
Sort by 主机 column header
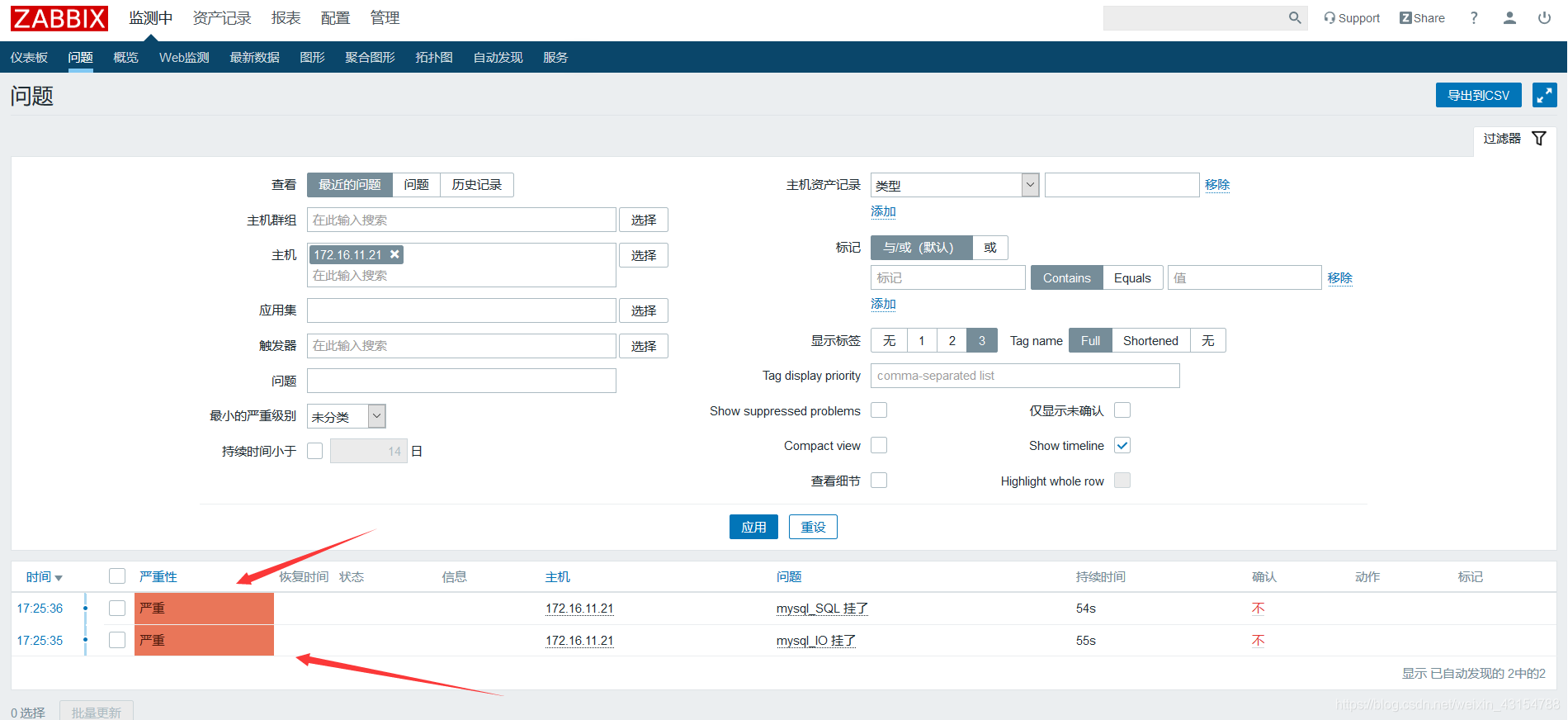click(558, 577)
